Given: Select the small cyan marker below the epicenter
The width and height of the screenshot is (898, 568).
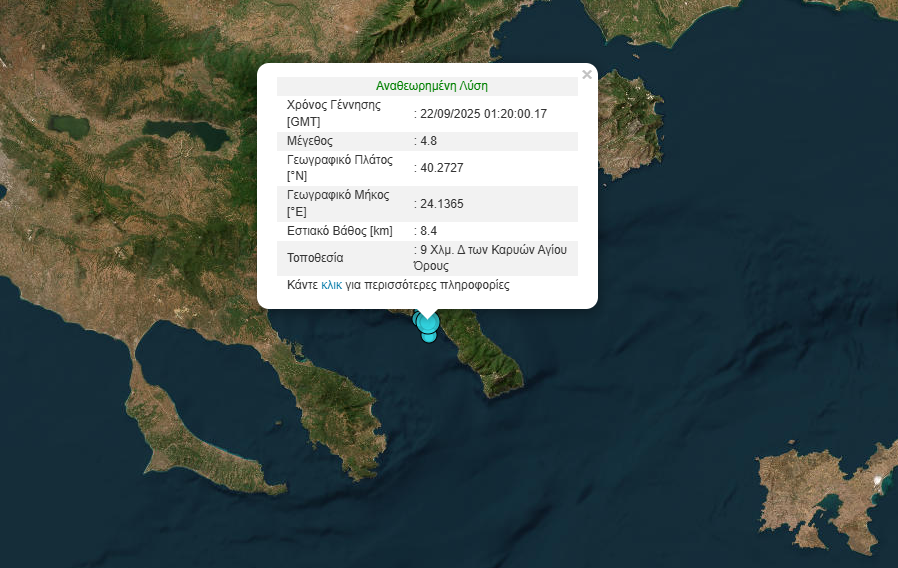Looking at the screenshot, I should (x=429, y=336).
